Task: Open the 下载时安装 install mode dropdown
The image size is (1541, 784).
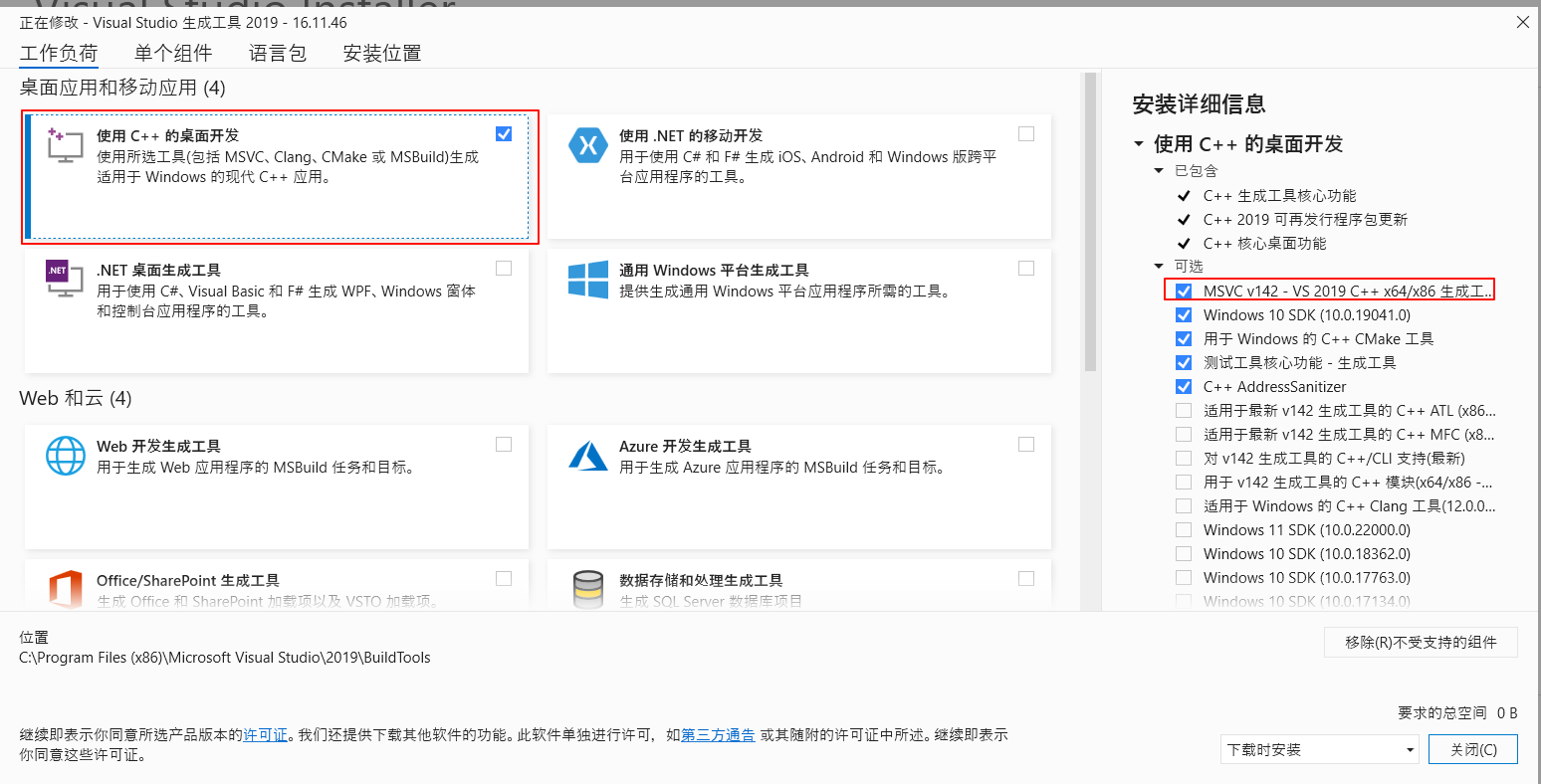Action: [x=1319, y=749]
